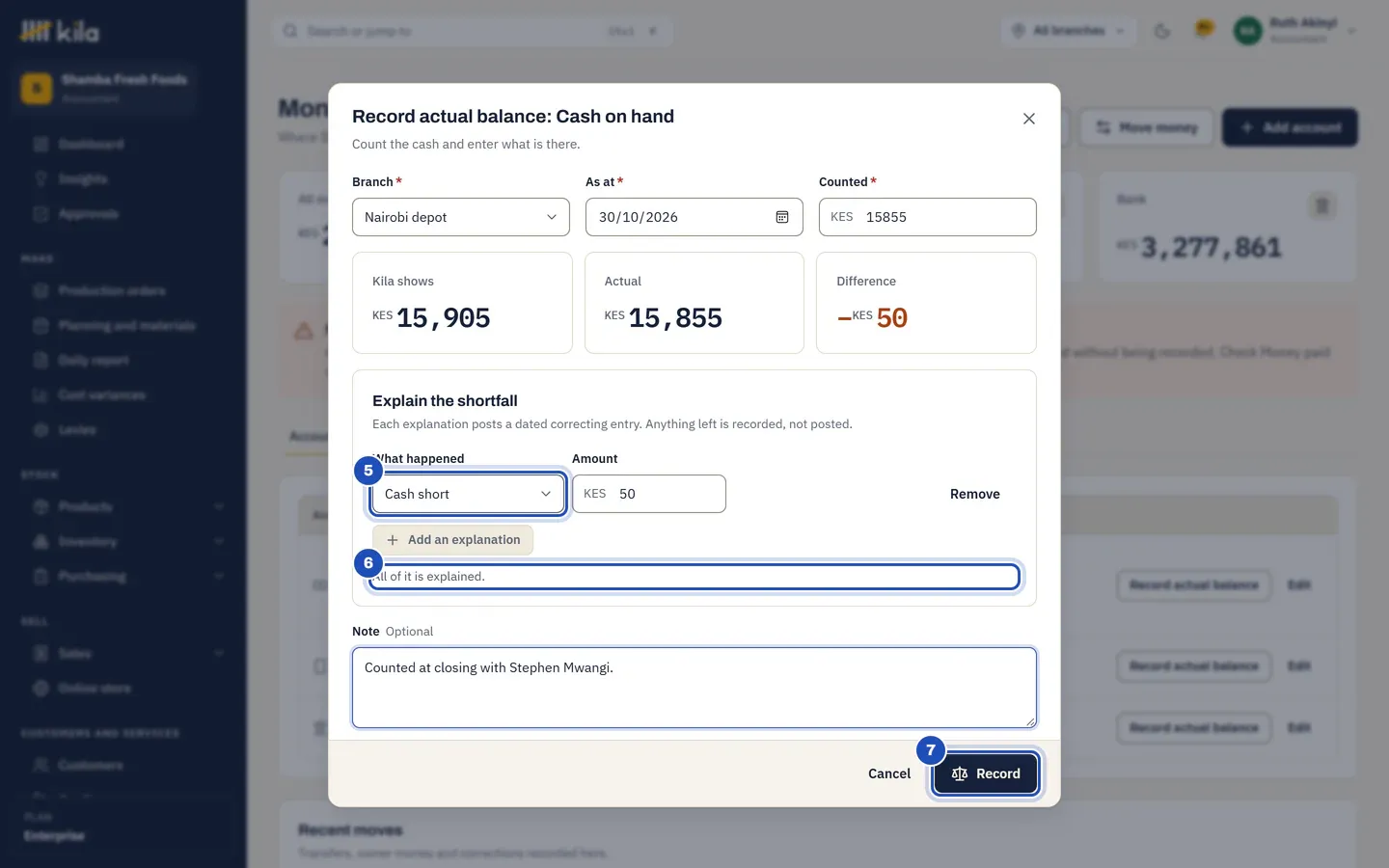Screen dimensions: 1389x868
Task: Focus the Counted amount field
Action: (928, 217)
